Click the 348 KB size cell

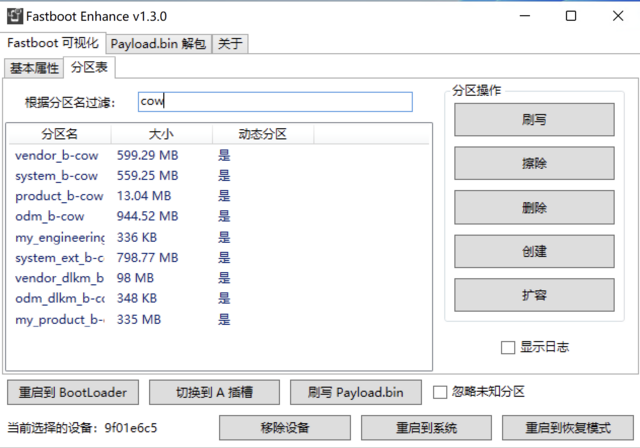point(137,299)
